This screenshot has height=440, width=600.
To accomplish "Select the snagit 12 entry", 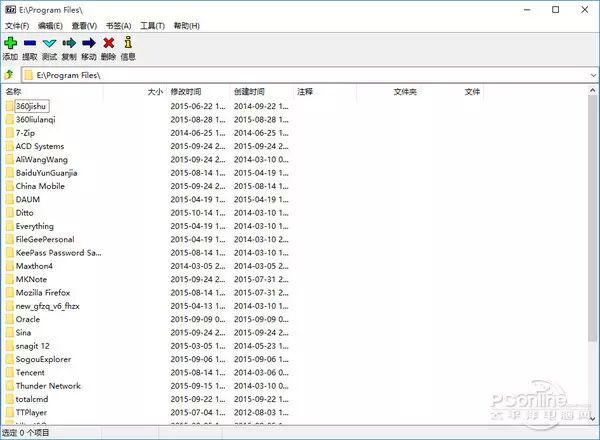I will tap(33, 346).
